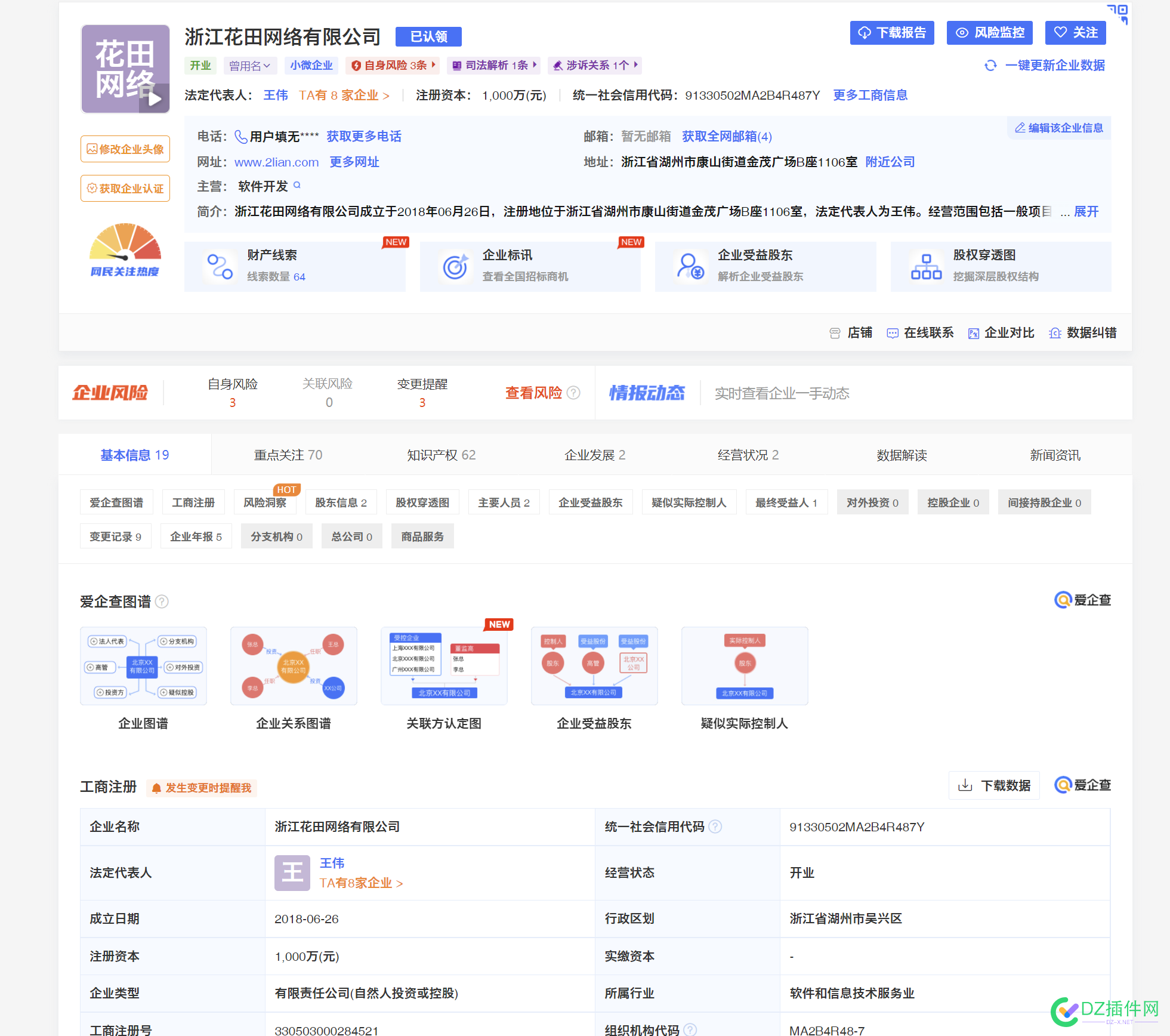Expand 自身风险 3条 tag
Viewport: 1170px width, 1036px height.
click(x=393, y=65)
